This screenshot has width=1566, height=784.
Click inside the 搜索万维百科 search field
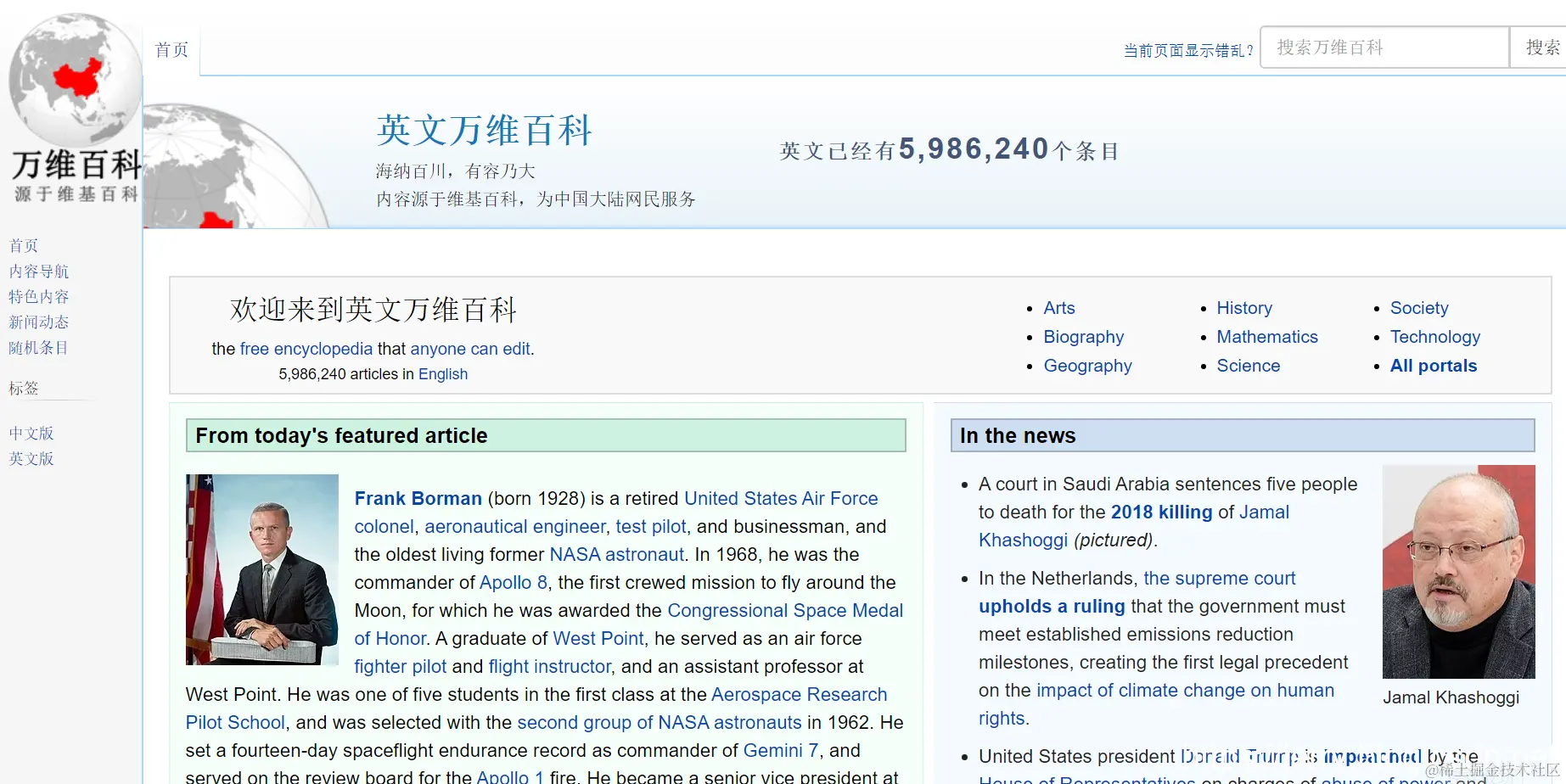(x=1384, y=47)
